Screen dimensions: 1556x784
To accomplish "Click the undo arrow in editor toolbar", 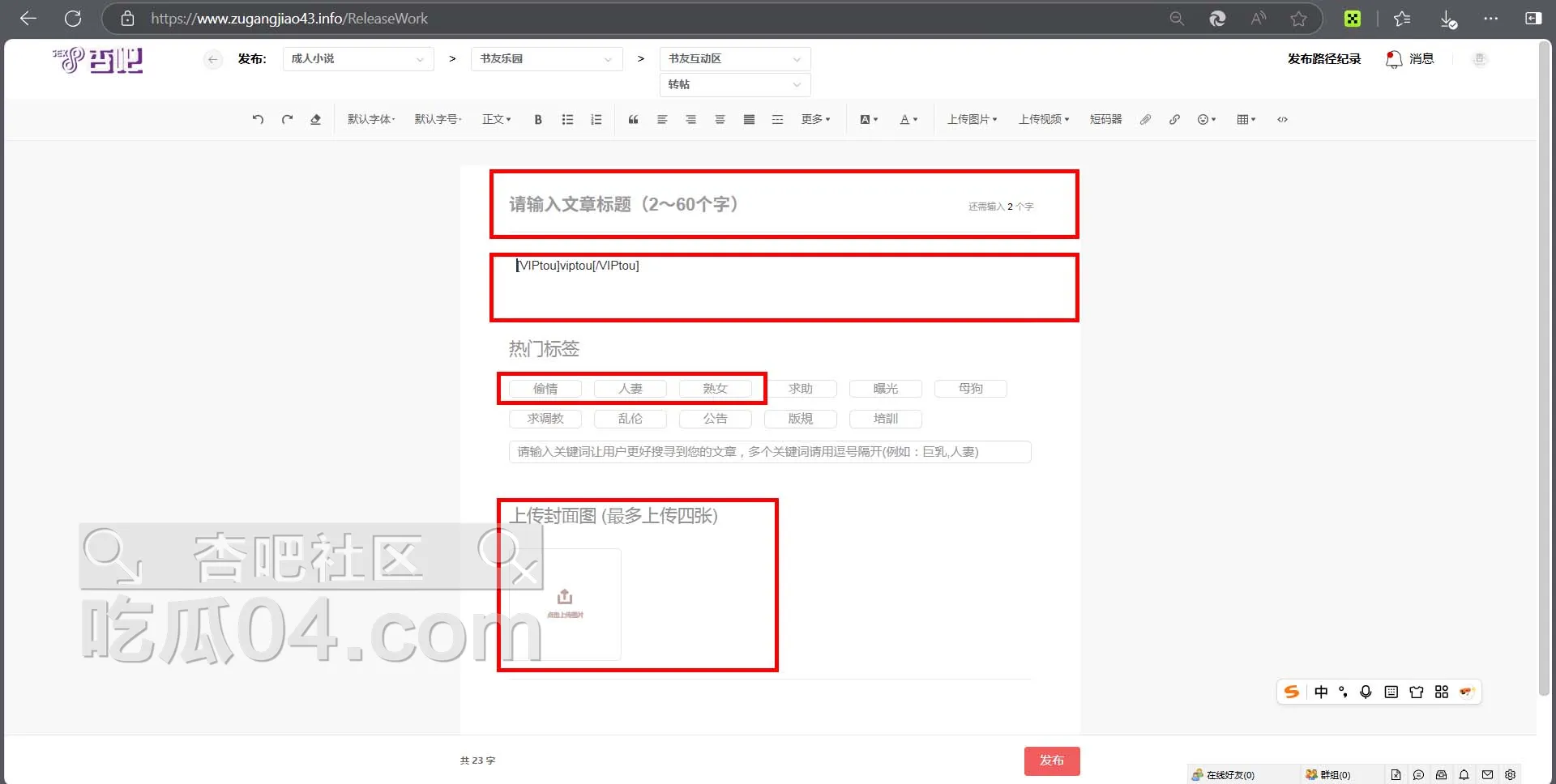I will 258,119.
